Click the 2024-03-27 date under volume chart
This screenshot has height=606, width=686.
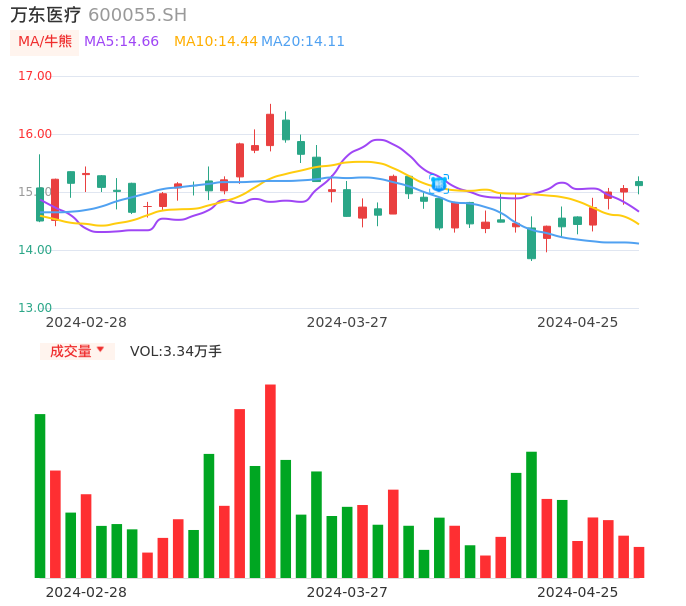pyautogui.click(x=347, y=592)
